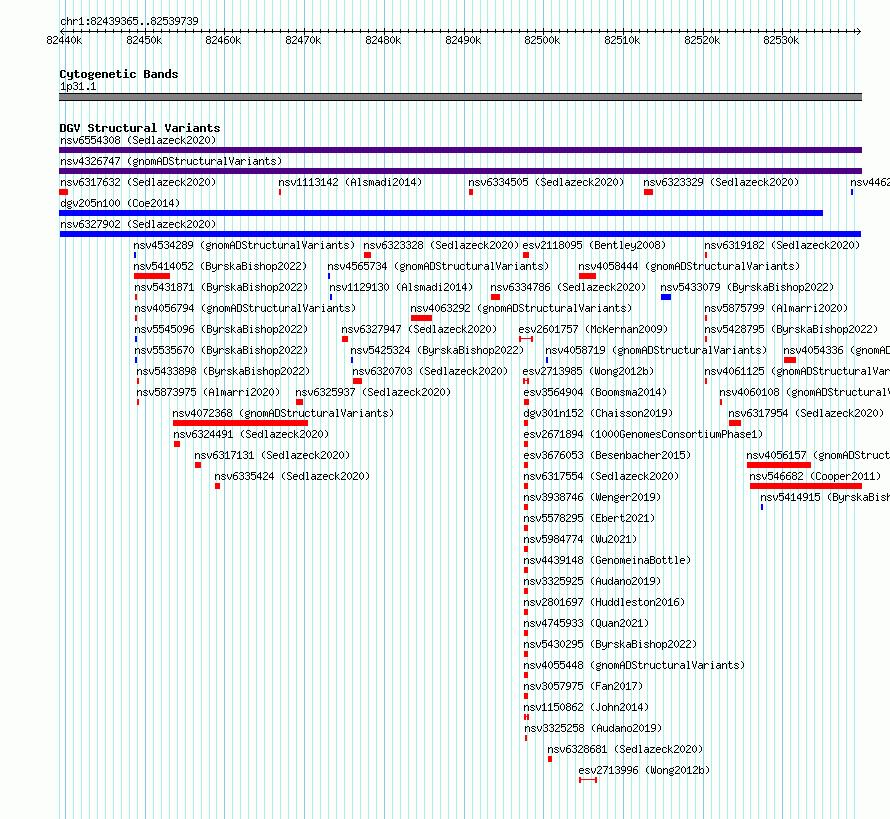The height and width of the screenshot is (819, 890).
Task: Open the nsv6324491 (Sedlazeck2020) label
Action: [251, 434]
